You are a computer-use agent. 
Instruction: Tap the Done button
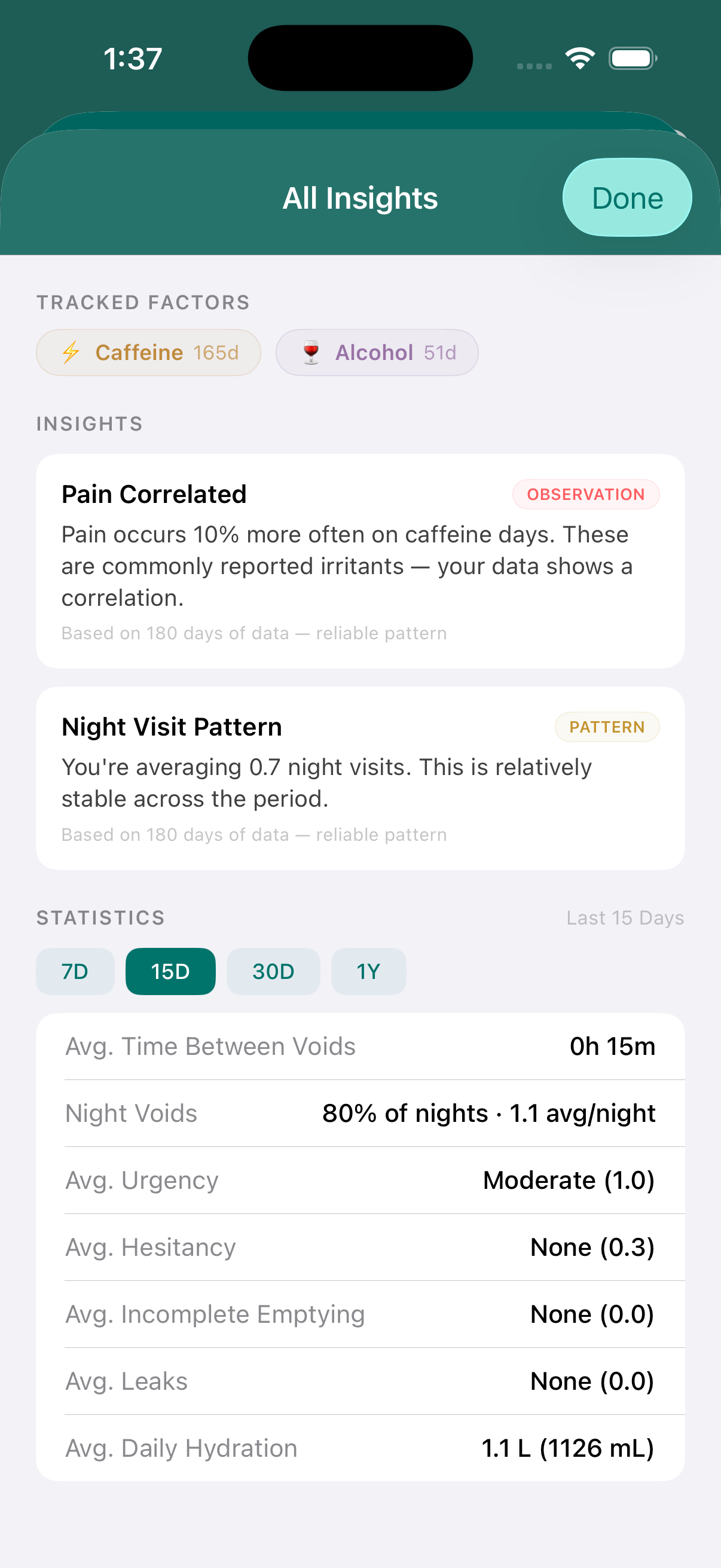tap(627, 197)
